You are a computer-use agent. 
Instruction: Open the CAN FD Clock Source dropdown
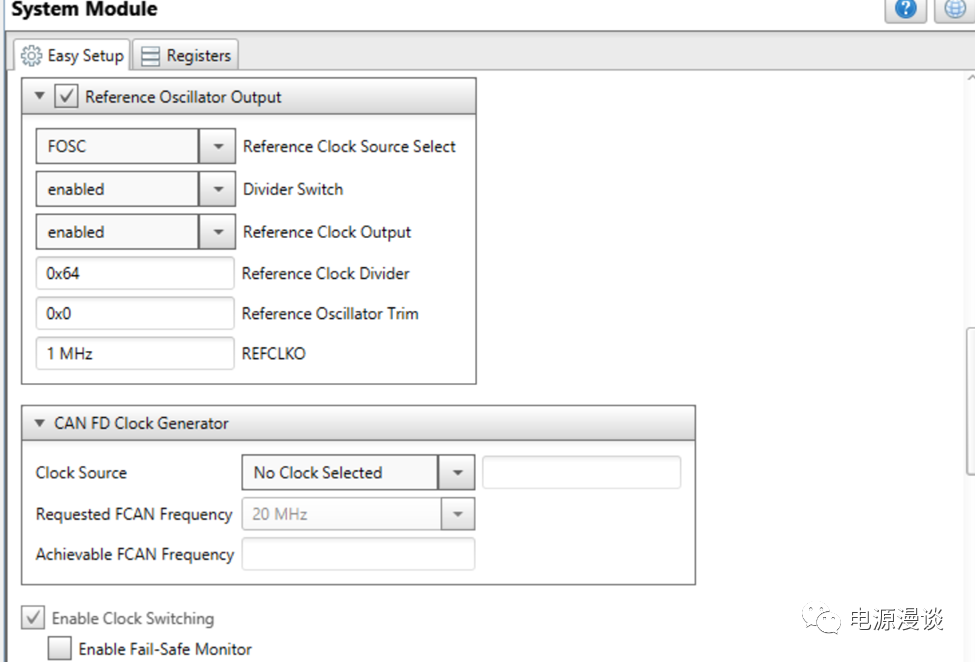456,473
